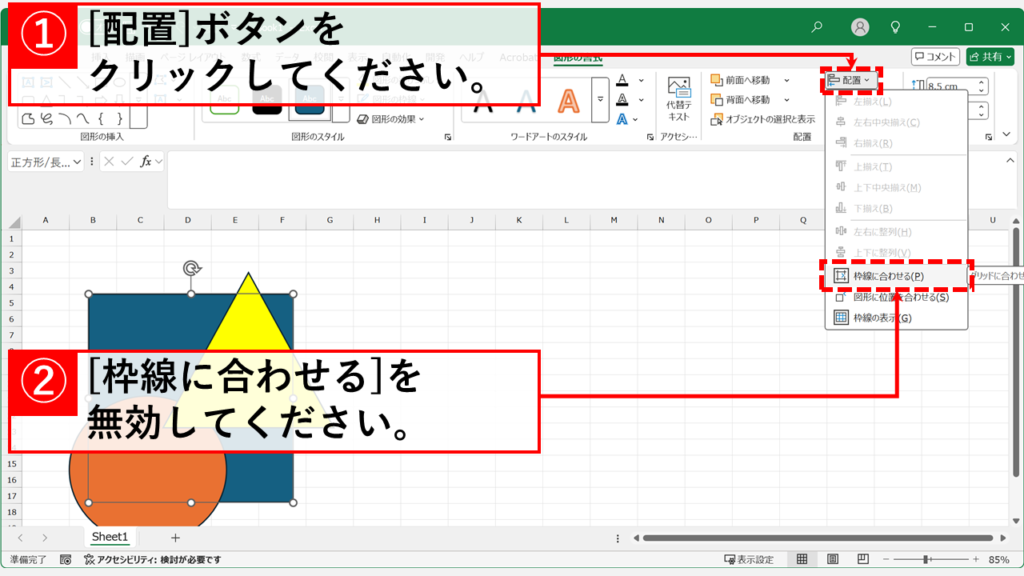The width and height of the screenshot is (1024, 576).
Task: Click the confirm checkmark in formula bar
Action: pos(127,161)
